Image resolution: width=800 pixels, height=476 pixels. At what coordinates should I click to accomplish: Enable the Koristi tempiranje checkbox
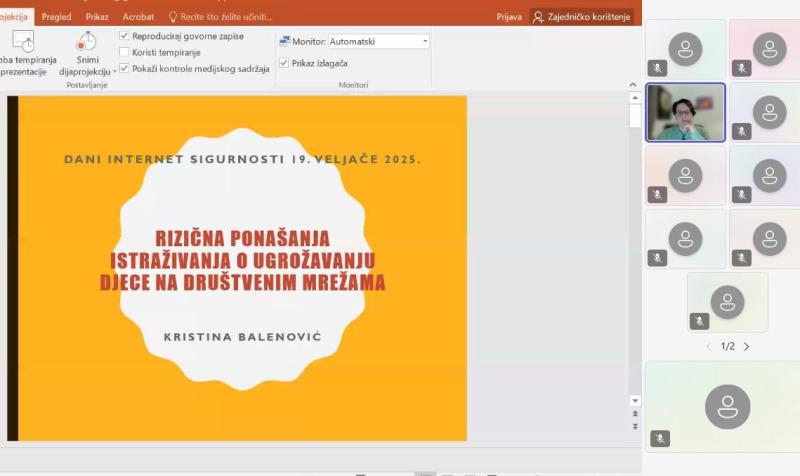point(124,52)
